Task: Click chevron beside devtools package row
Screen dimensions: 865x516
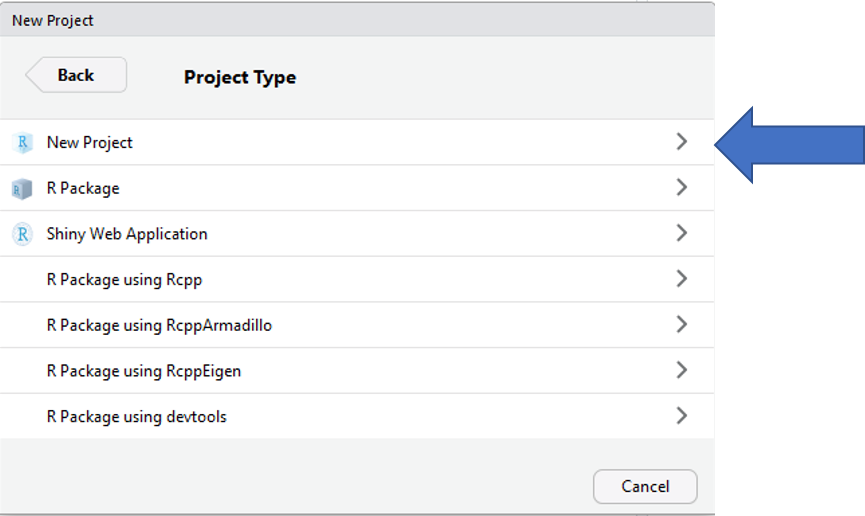Action: pyautogui.click(x=682, y=416)
